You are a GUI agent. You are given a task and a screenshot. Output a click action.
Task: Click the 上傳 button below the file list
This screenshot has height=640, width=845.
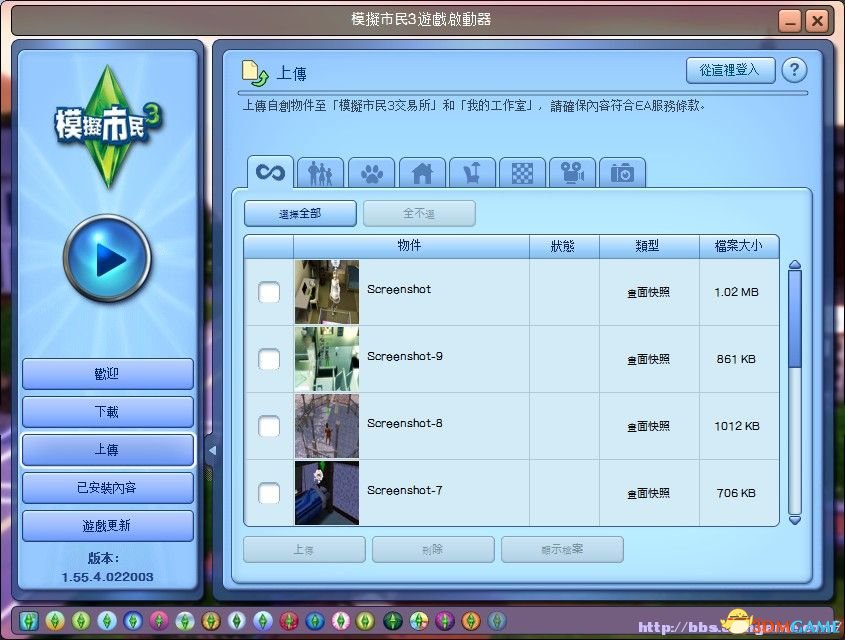pos(304,549)
